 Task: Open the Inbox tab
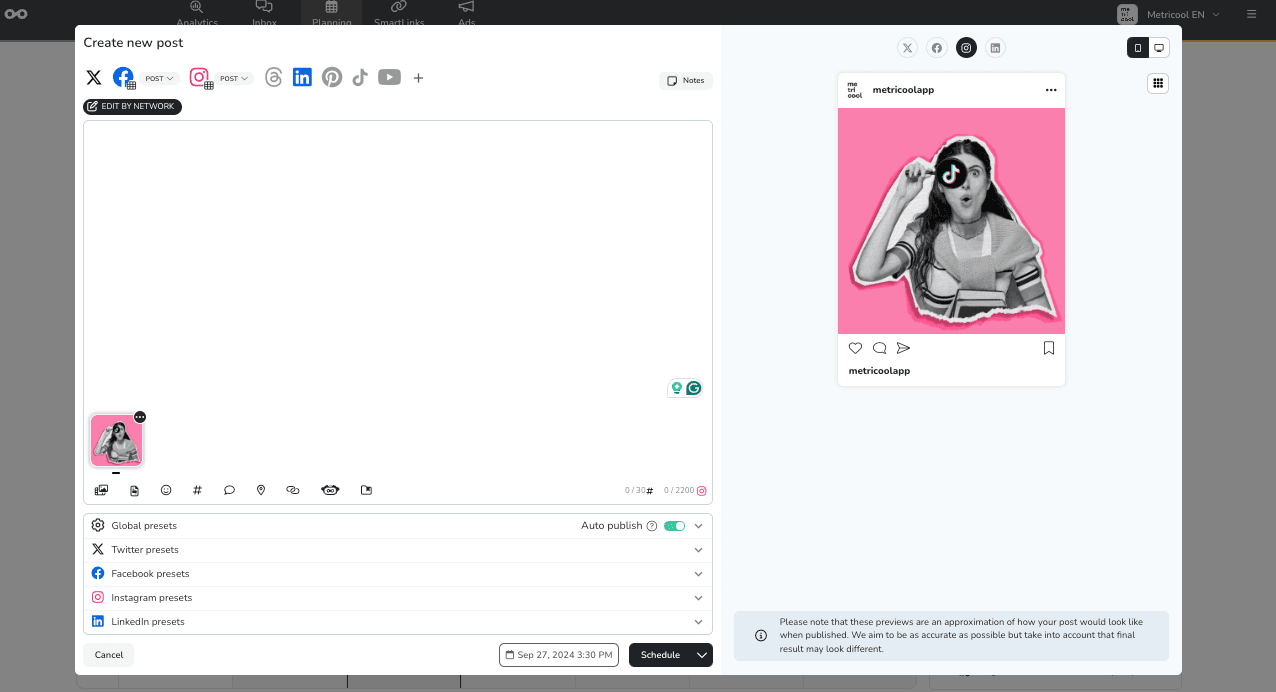coord(264,14)
